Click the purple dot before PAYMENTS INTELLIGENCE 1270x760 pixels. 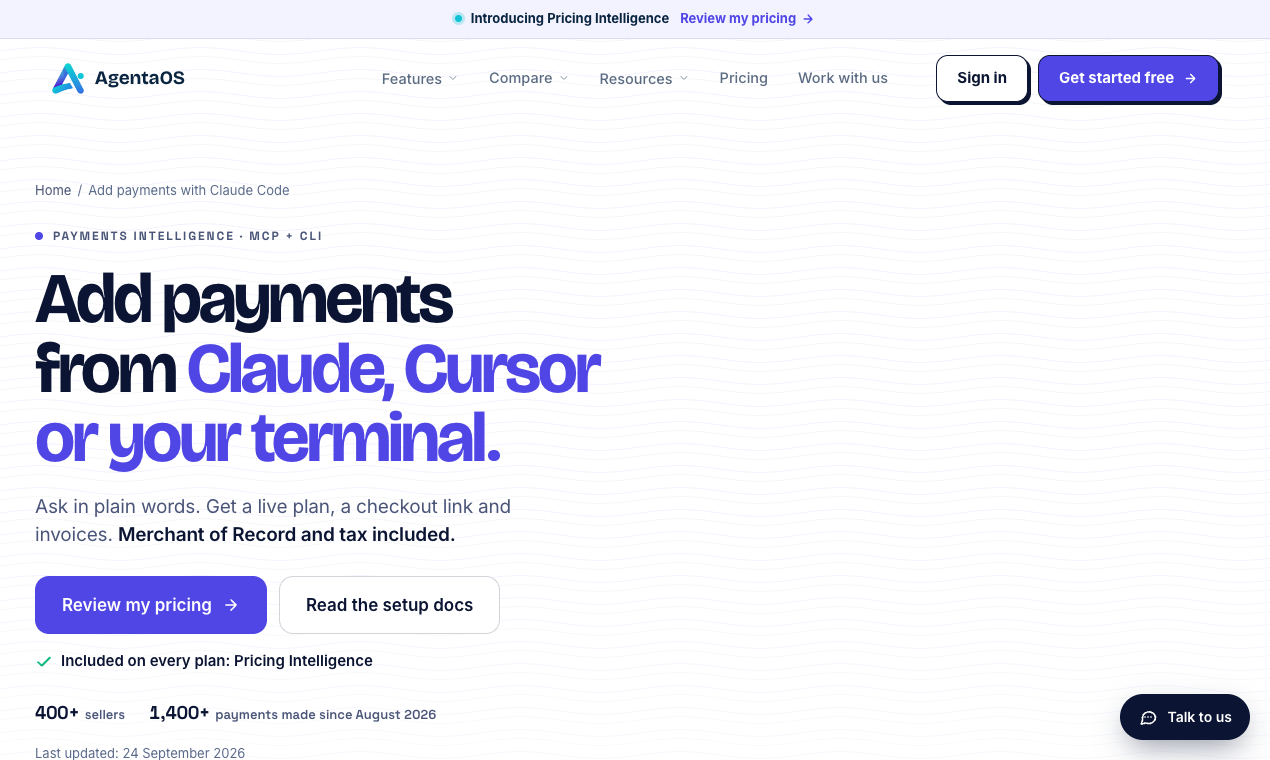(x=39, y=236)
